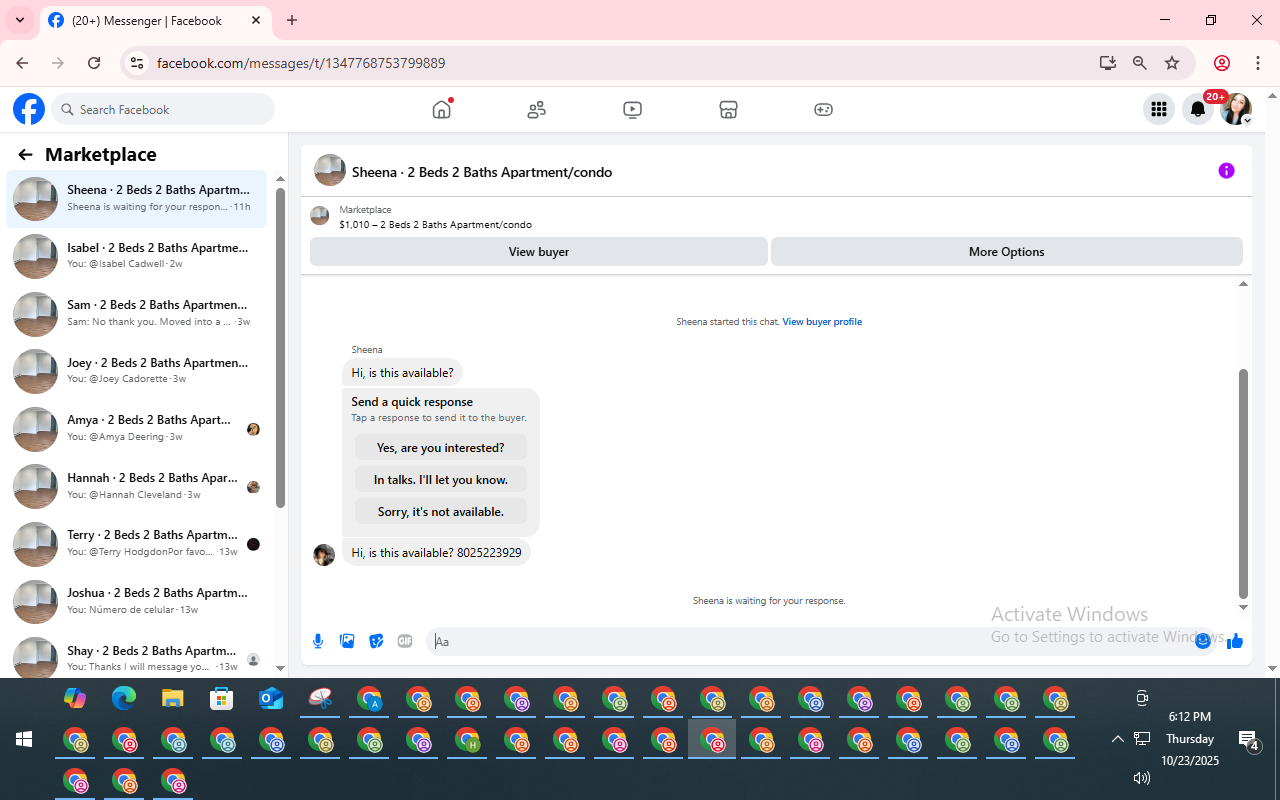The height and width of the screenshot is (800, 1280).
Task: Click View buyer button
Action: pyautogui.click(x=539, y=252)
